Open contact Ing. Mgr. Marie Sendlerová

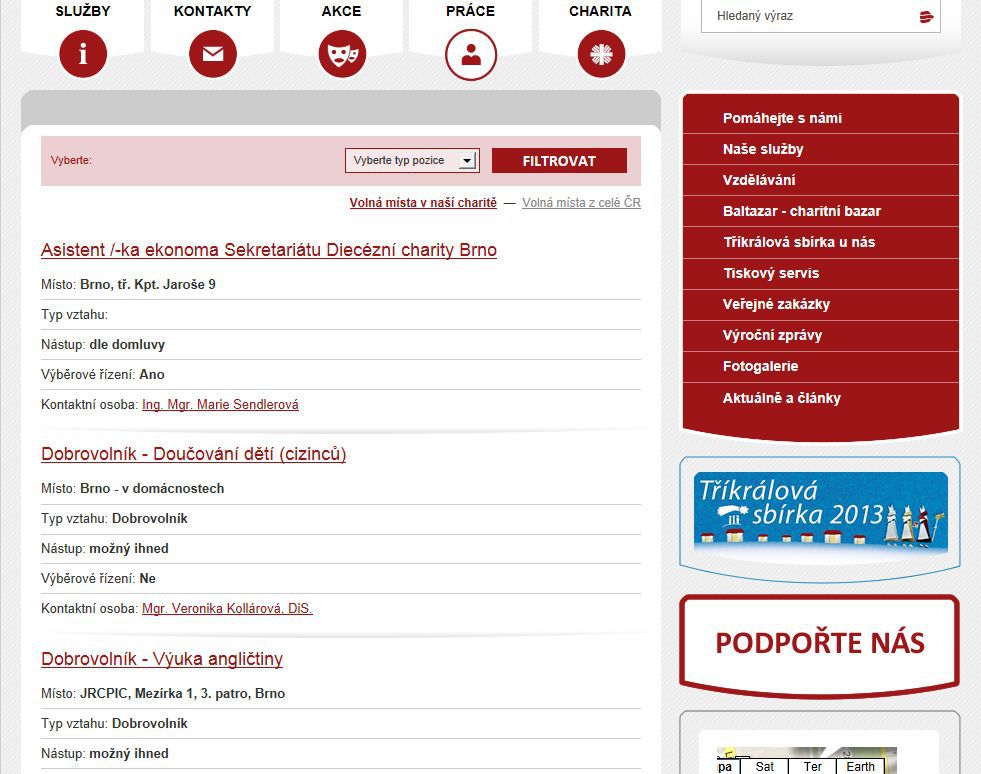[220, 404]
